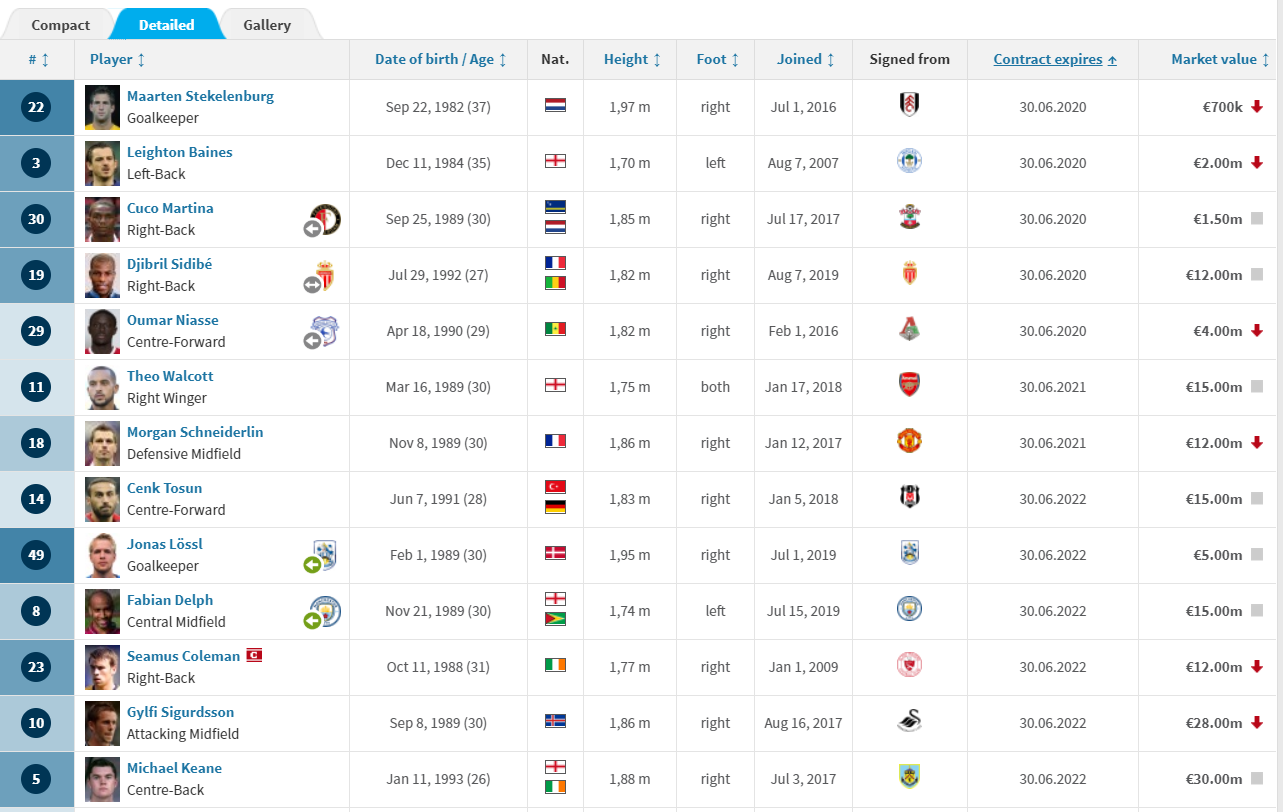Click the red market value arrow for Leighton Baines

coord(1257,163)
